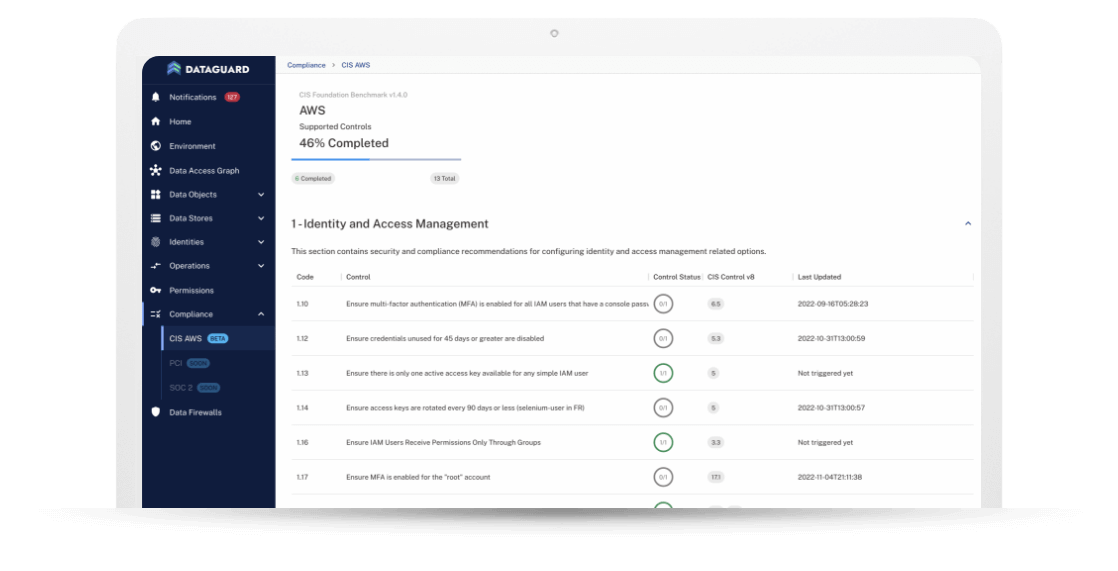Click the 127 notifications badge
This screenshot has width=1118, height=571.
click(x=232, y=97)
